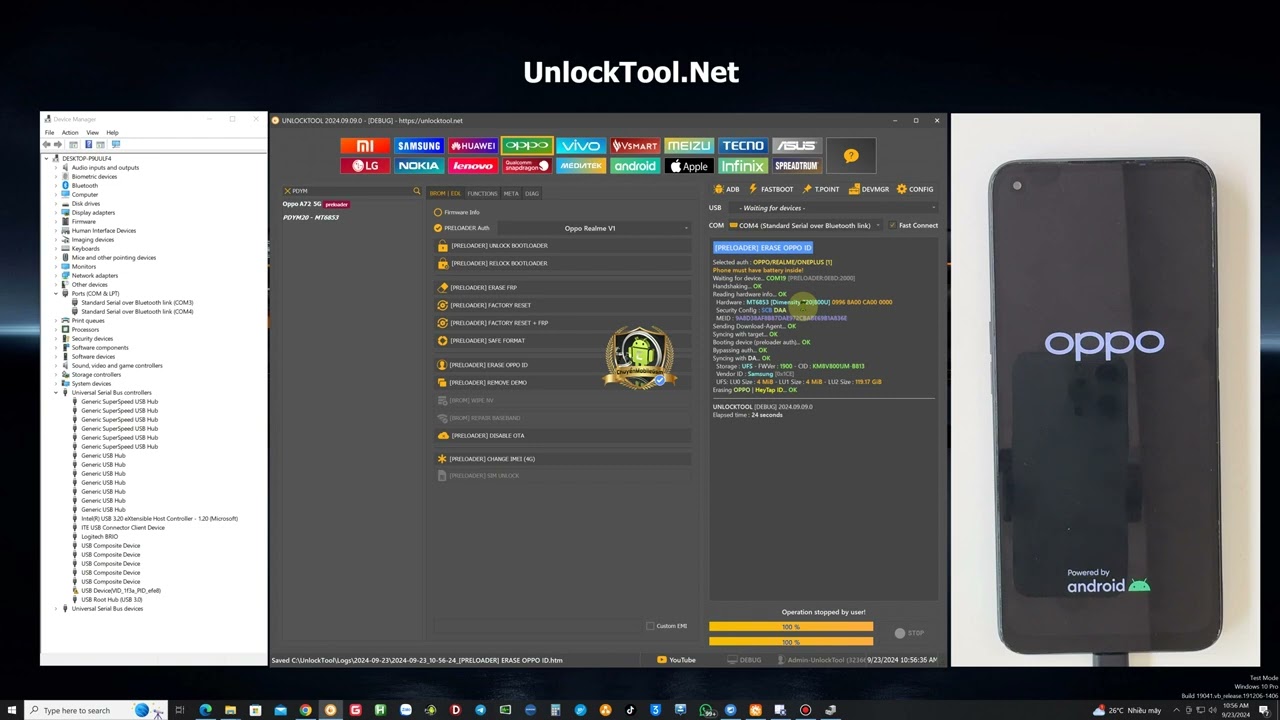Select the Nokia brand icon
The image size is (1280, 720).
pos(418,166)
